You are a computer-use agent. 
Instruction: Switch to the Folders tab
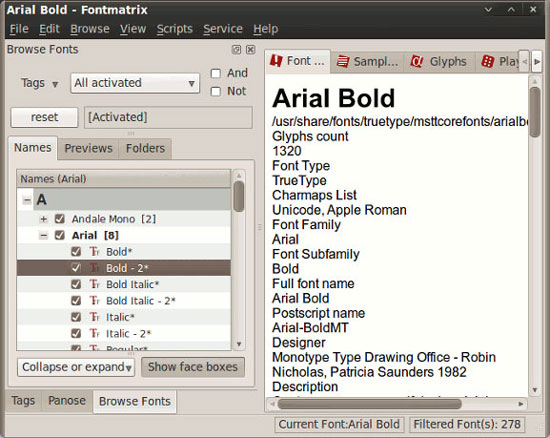(145, 149)
